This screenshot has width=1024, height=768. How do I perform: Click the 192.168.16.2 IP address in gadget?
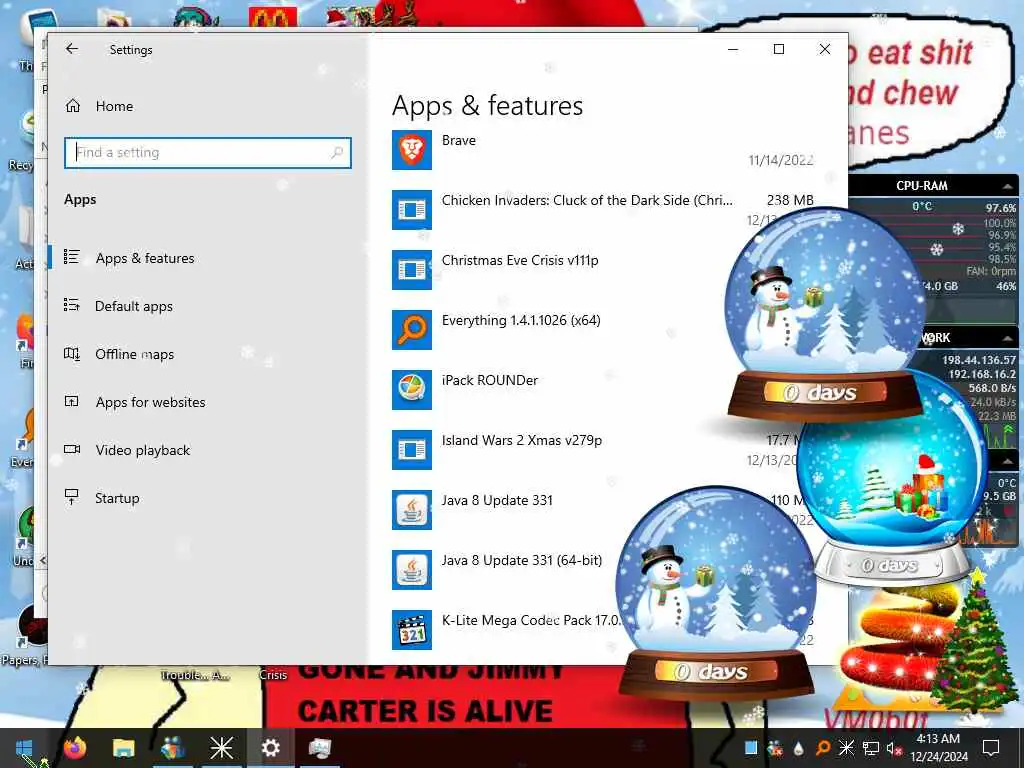(982, 374)
